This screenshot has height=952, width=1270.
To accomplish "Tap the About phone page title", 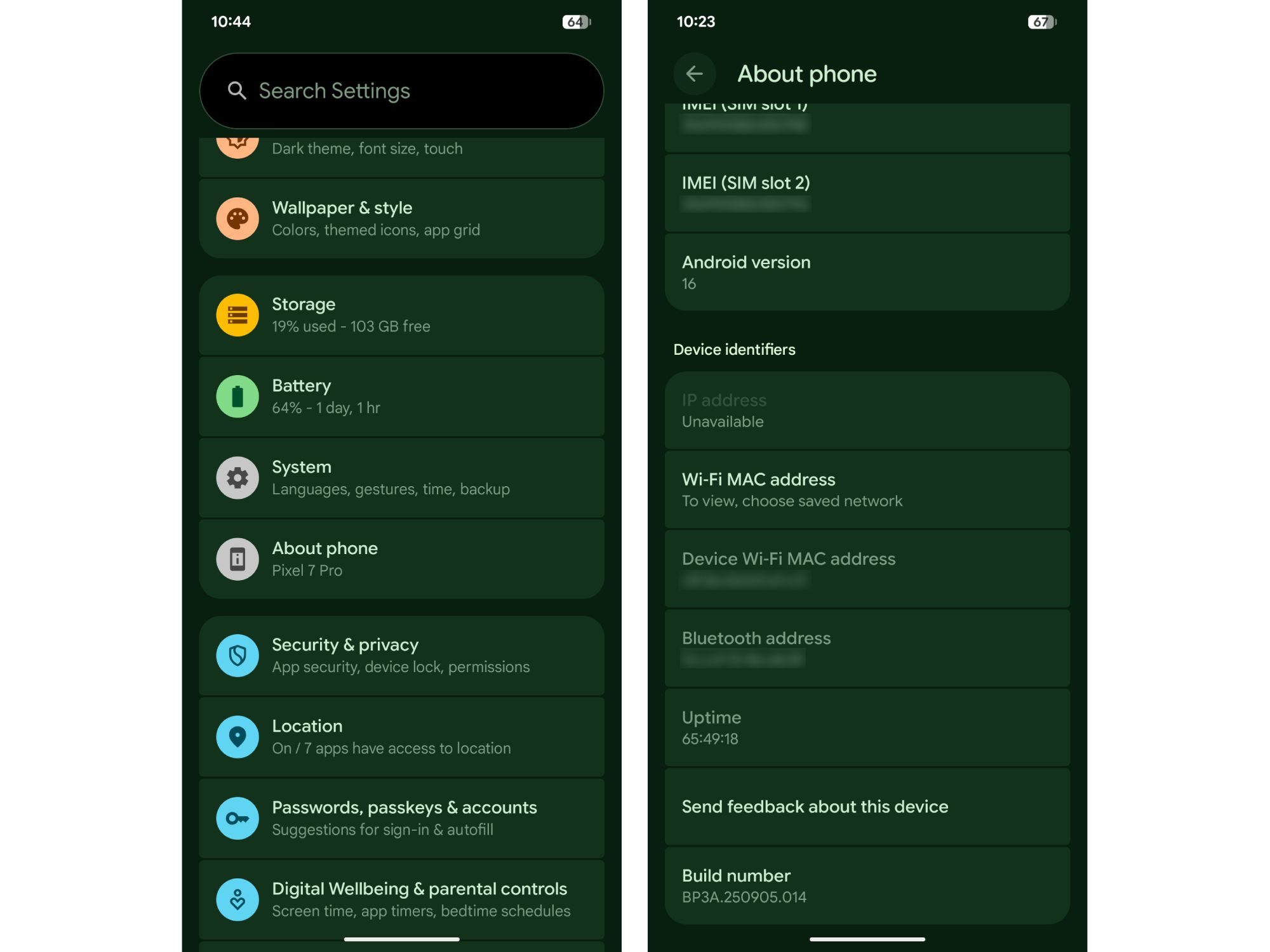I will pyautogui.click(x=806, y=74).
